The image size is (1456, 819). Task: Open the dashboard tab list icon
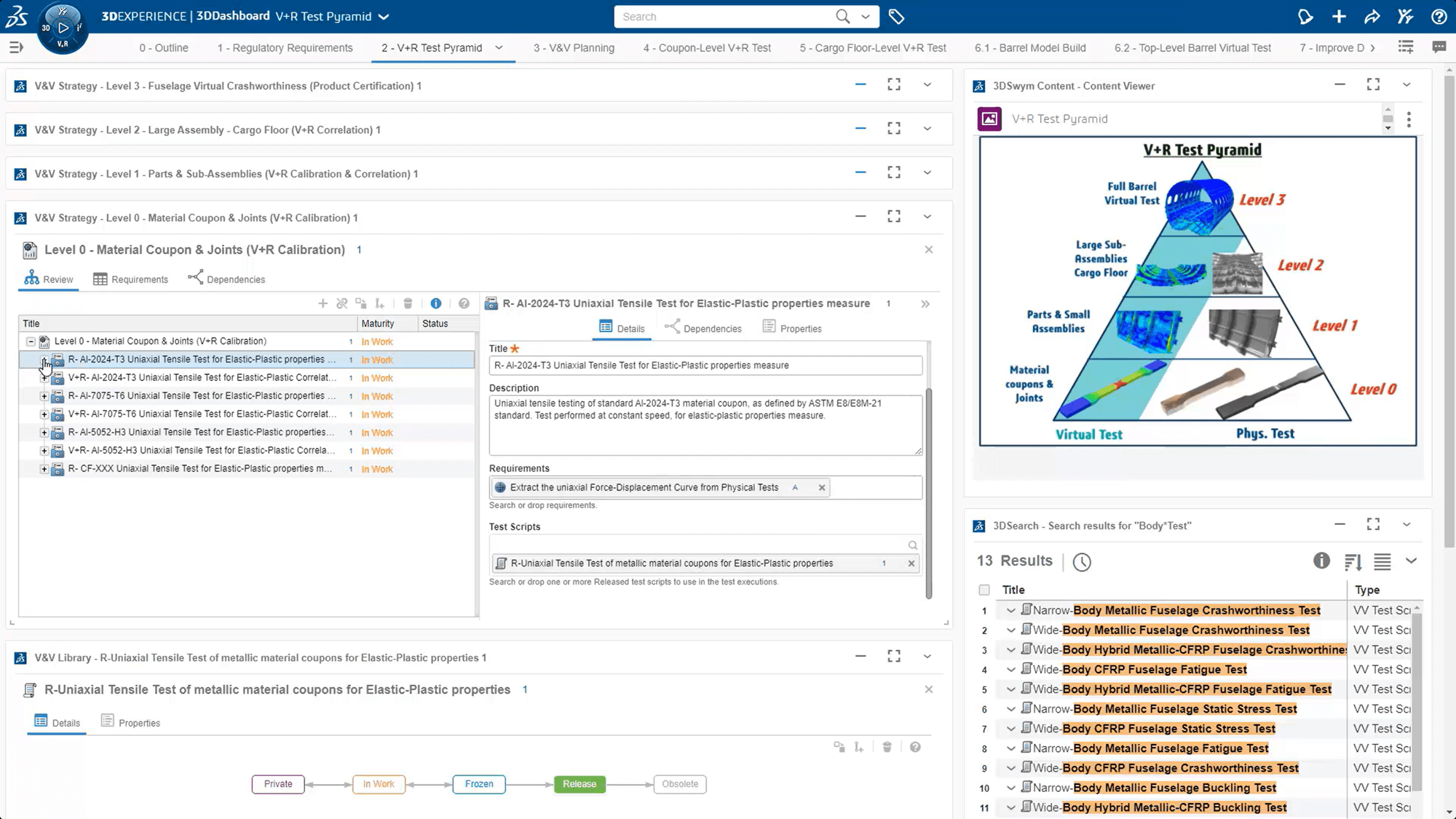(x=1406, y=47)
